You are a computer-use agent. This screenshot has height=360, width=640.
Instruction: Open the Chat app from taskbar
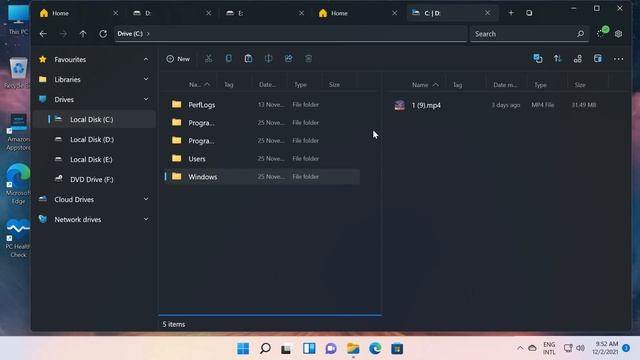[x=331, y=349]
